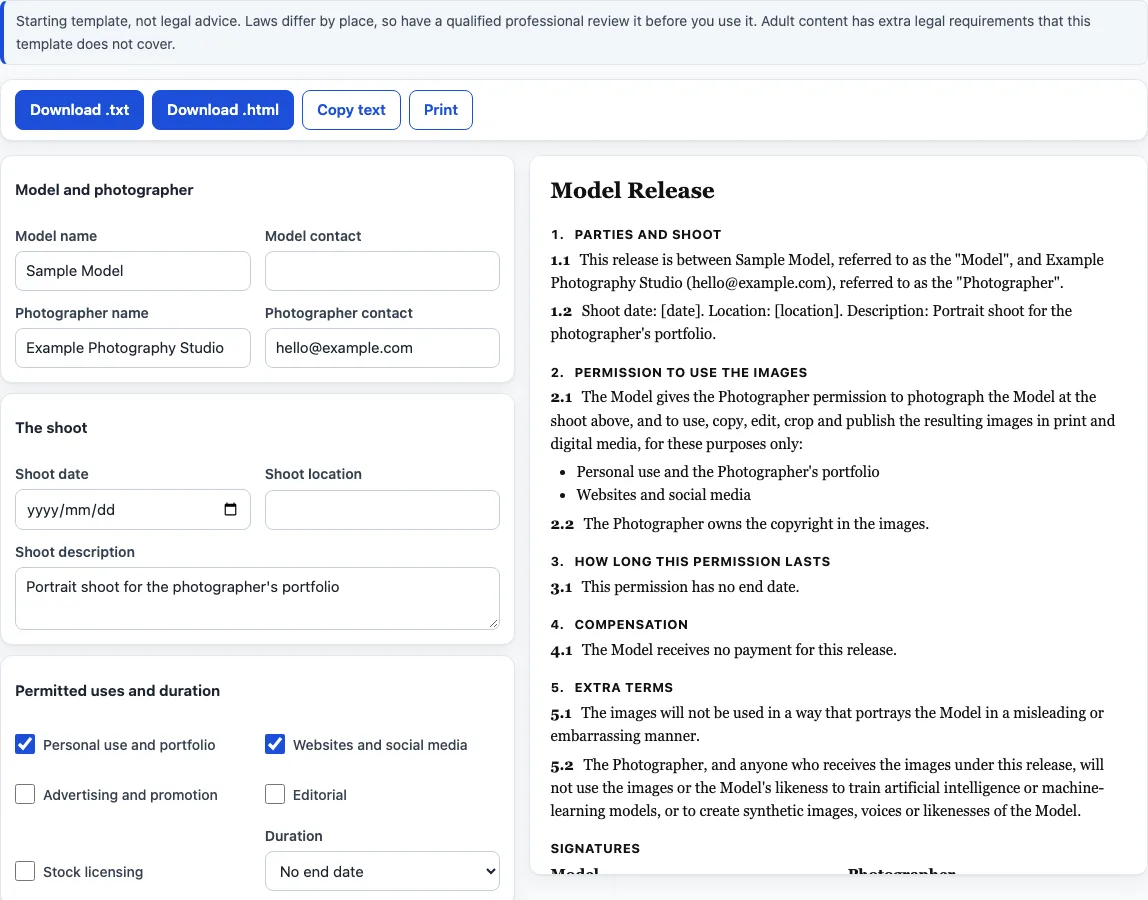Click clause 'The Model receives no payment'
Image resolution: width=1148 pixels, height=900 pixels.
[739, 650]
